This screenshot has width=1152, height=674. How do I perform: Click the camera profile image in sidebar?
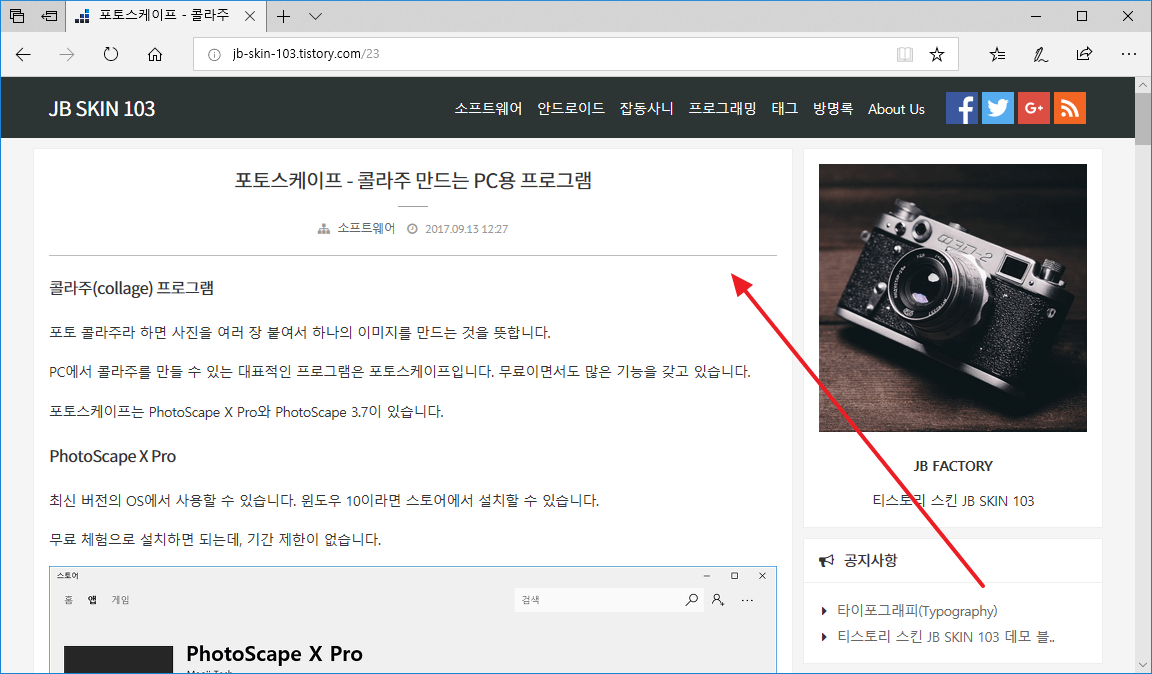click(x=953, y=298)
